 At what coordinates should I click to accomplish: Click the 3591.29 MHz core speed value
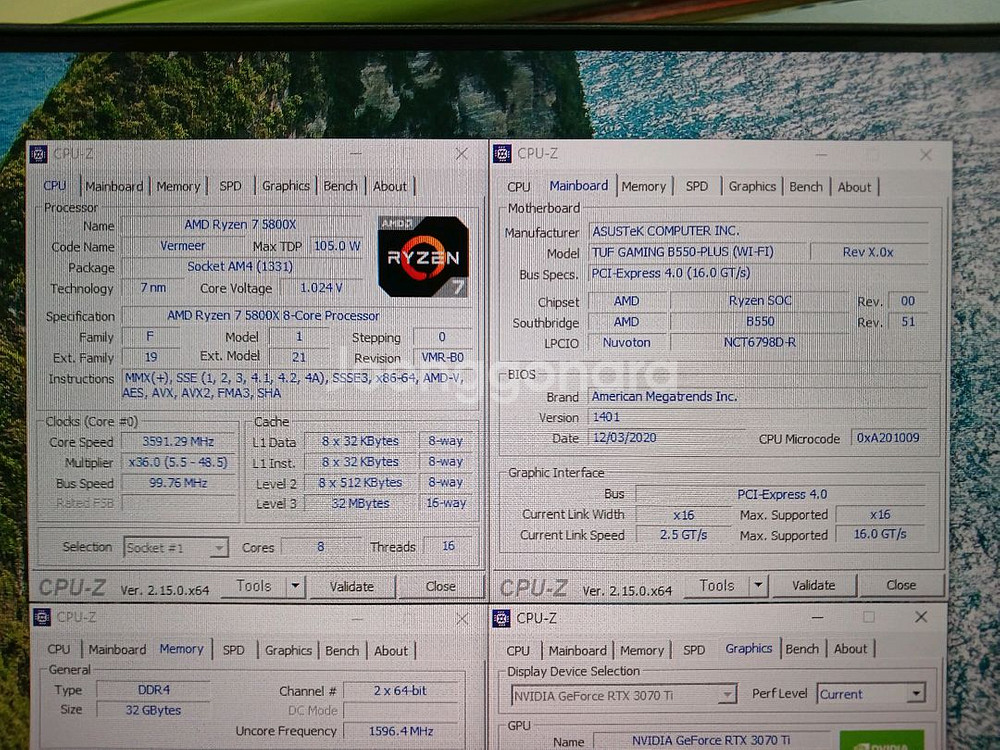(178, 441)
